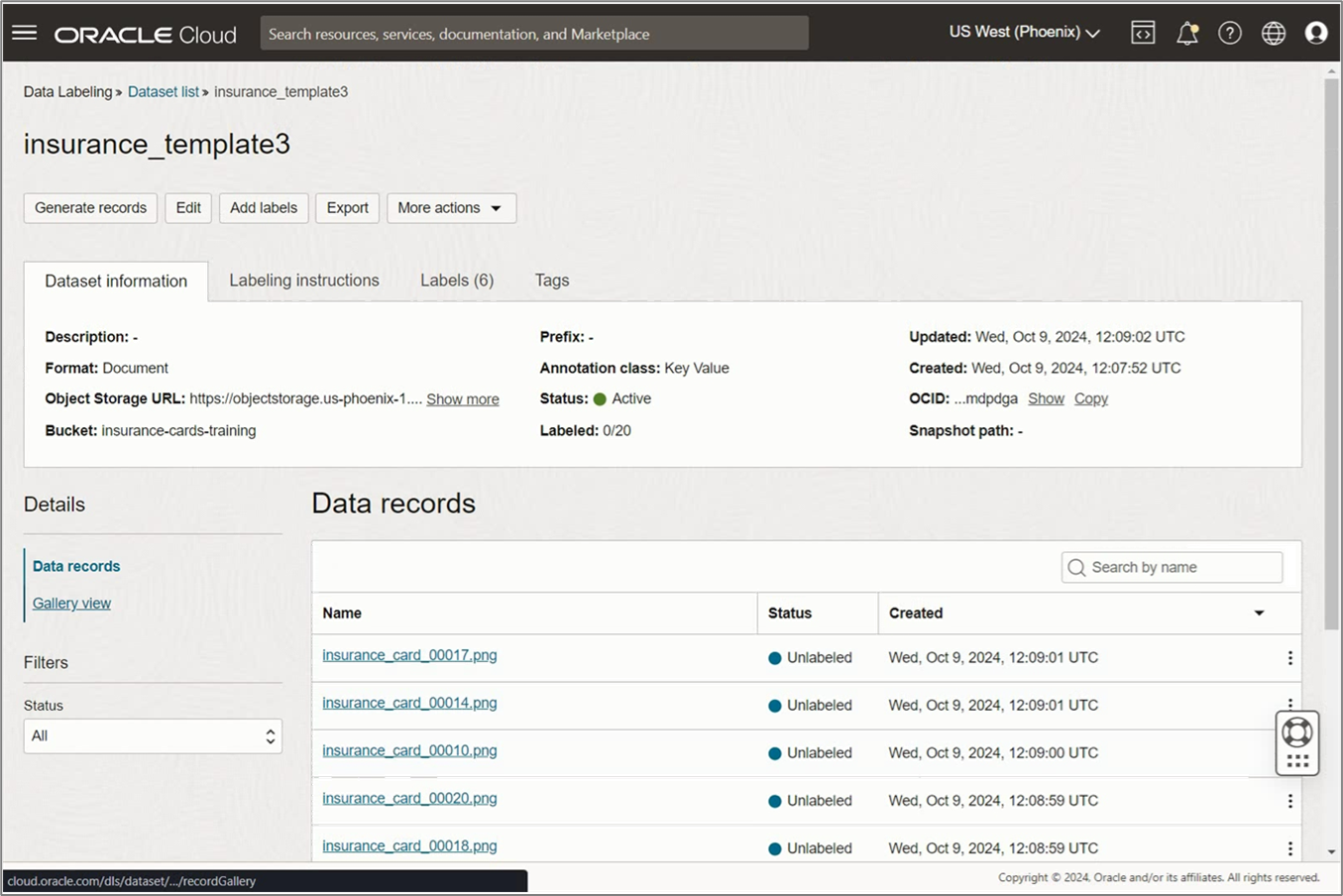
Task: Click the help question mark icon
Action: click(x=1230, y=34)
